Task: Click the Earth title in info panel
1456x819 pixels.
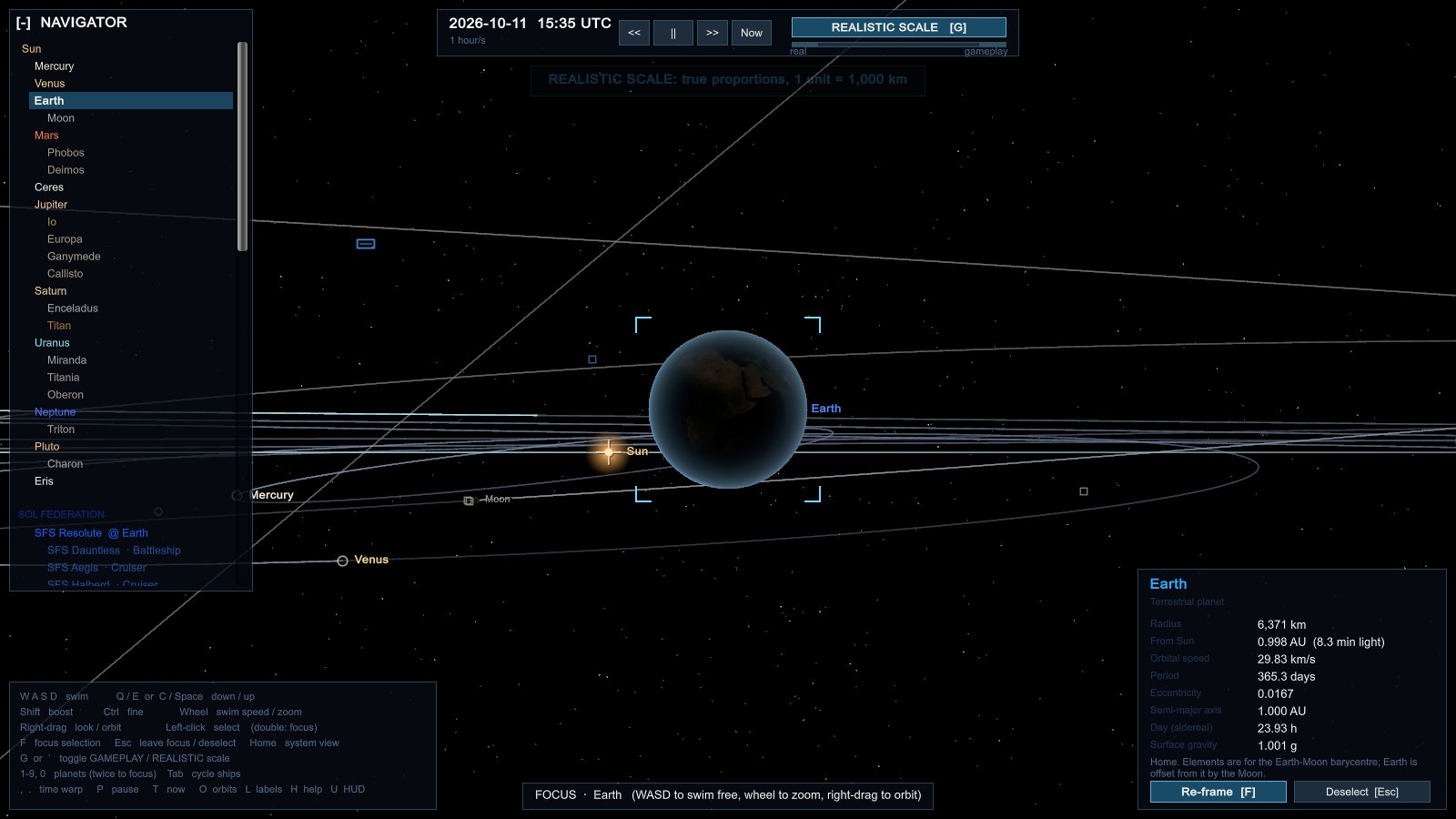Action: coord(1168,584)
